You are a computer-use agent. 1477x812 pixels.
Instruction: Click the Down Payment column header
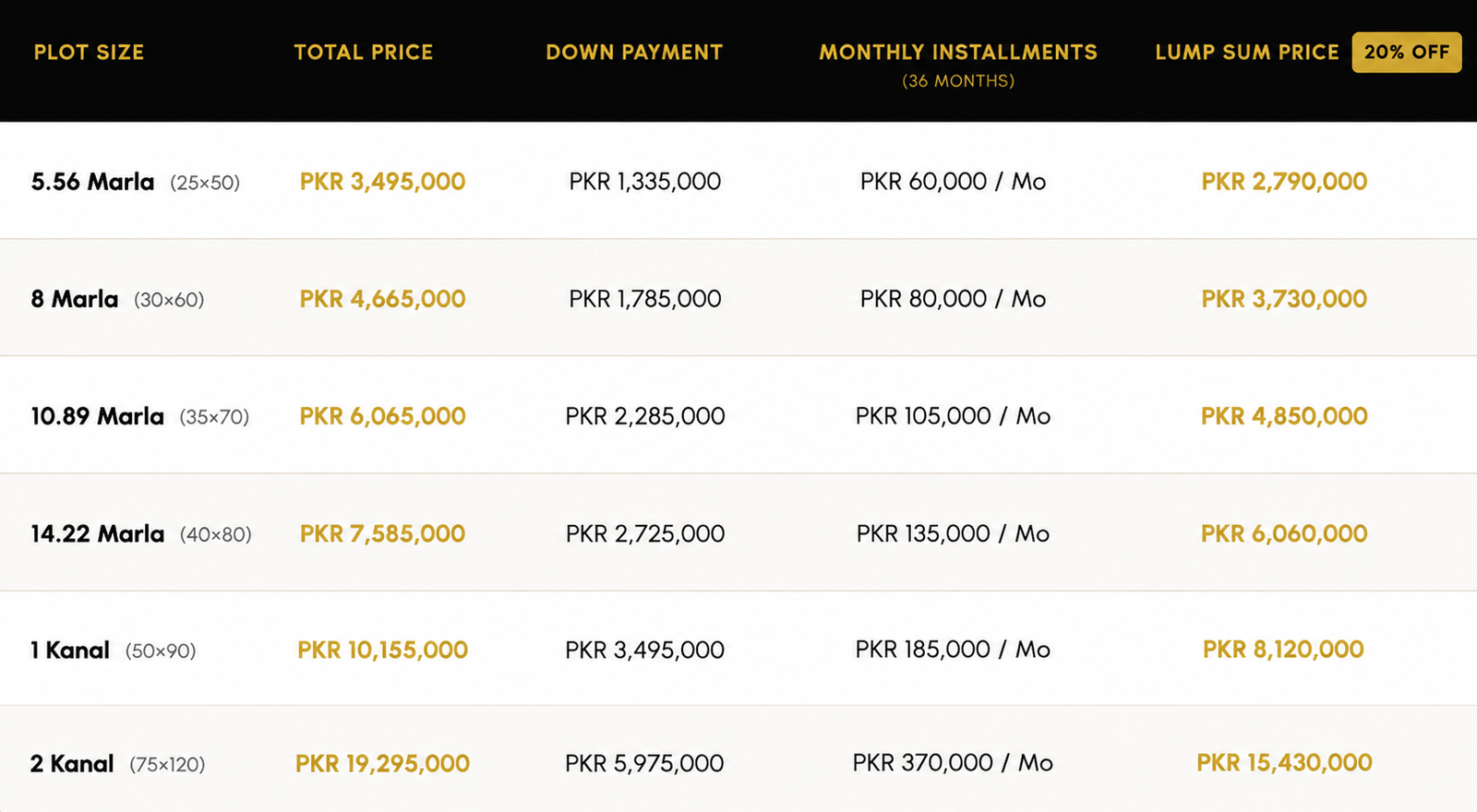point(634,53)
